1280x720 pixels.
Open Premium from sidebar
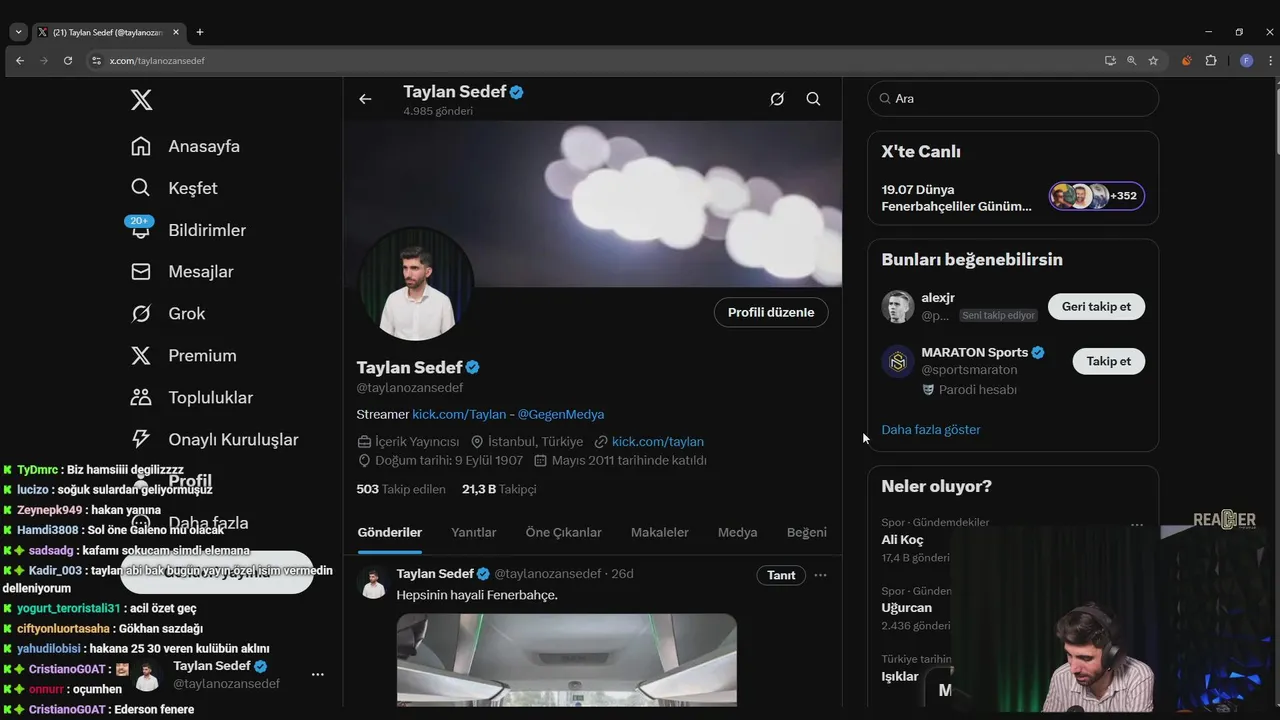(x=184, y=356)
